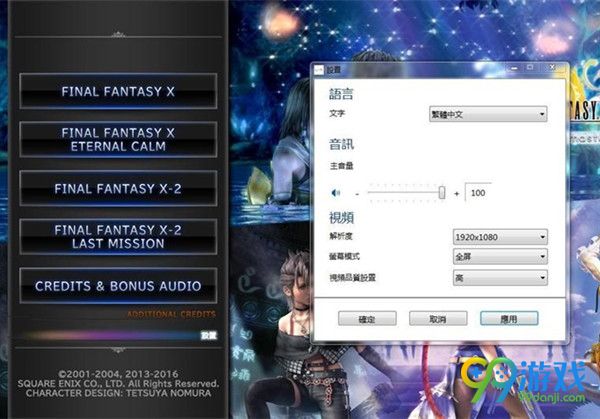600x419 pixels.
Task: Start FINAL FANTASY X-2 game
Action: point(118,188)
